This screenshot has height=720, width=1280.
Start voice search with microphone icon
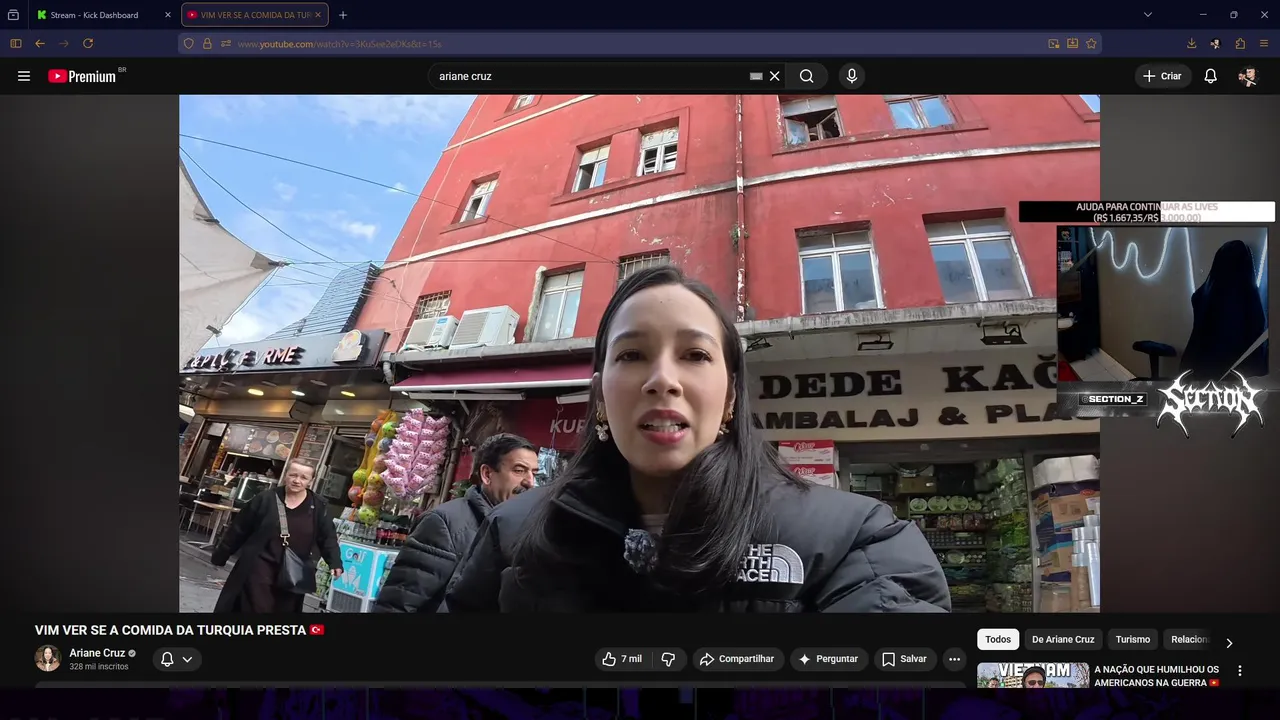click(851, 76)
